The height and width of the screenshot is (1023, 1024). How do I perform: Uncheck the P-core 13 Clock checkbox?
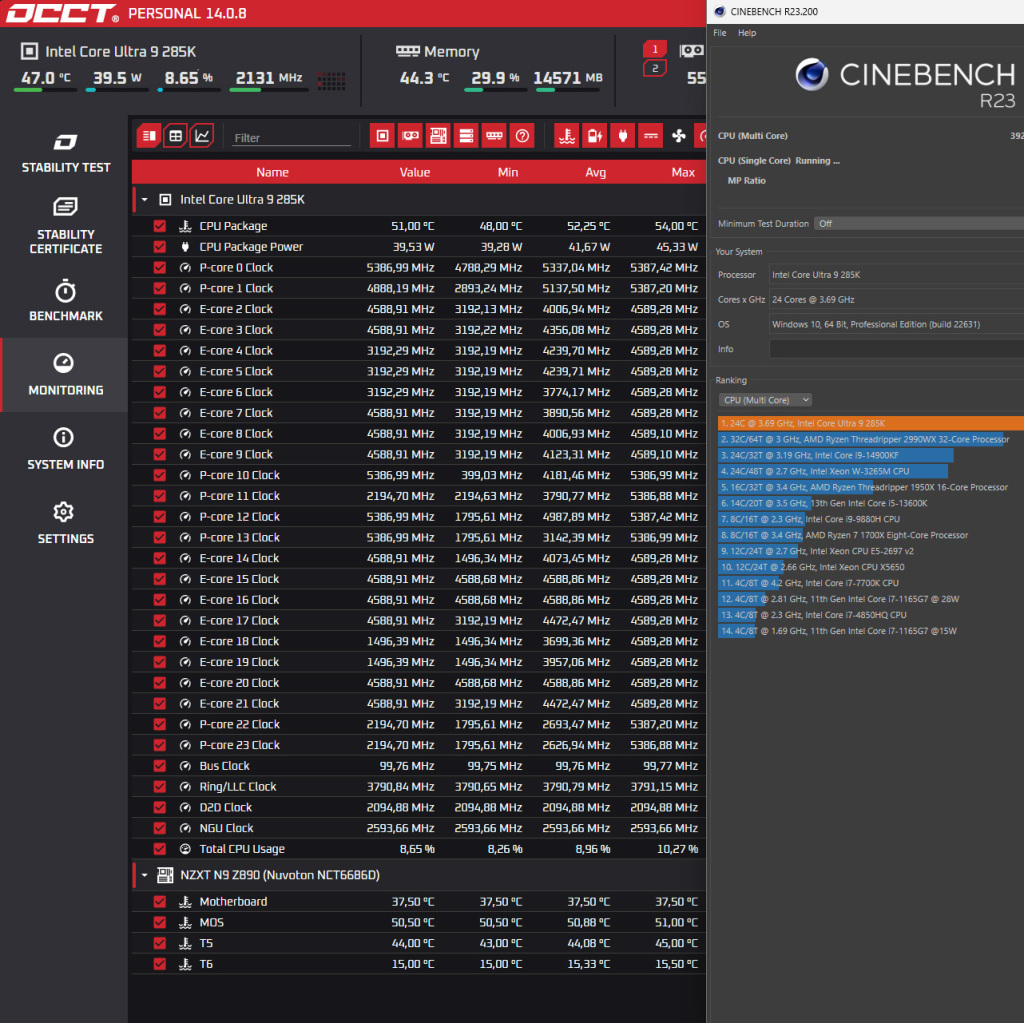pos(159,538)
